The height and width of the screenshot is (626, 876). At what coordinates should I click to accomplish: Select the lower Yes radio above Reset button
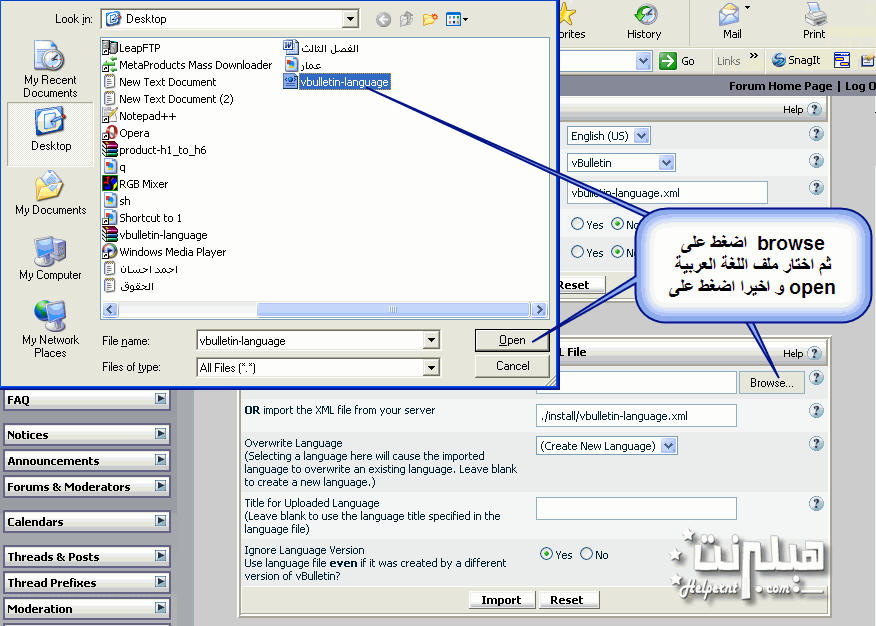tap(577, 252)
